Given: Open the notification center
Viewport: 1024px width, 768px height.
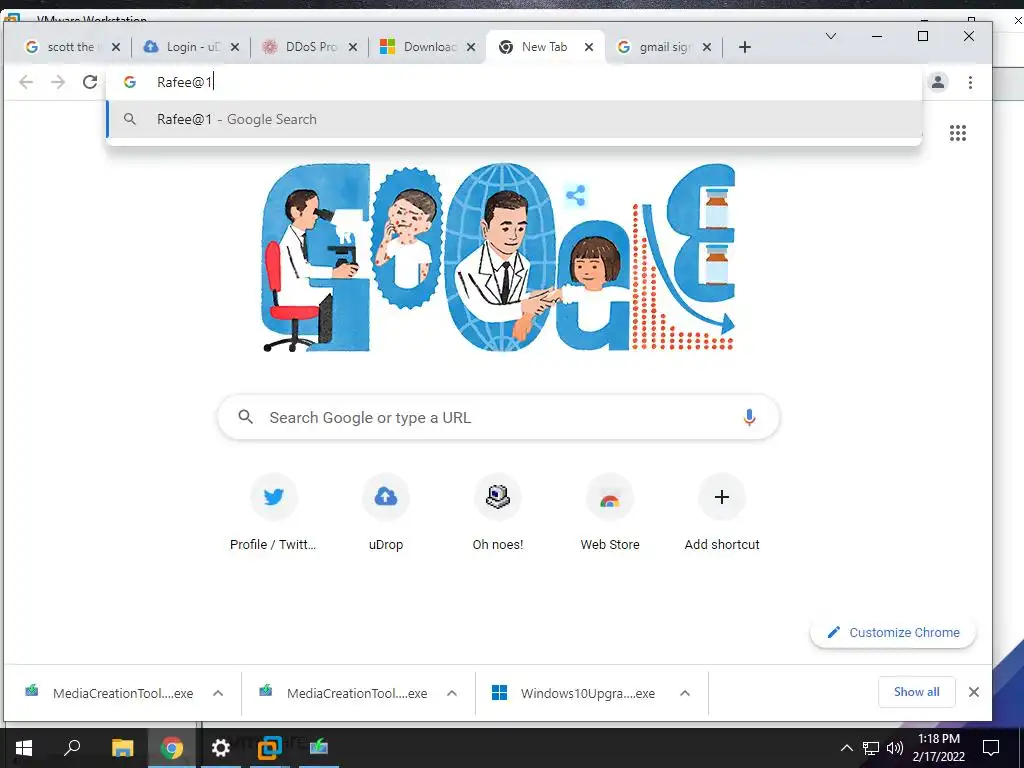Looking at the screenshot, I should point(991,748).
